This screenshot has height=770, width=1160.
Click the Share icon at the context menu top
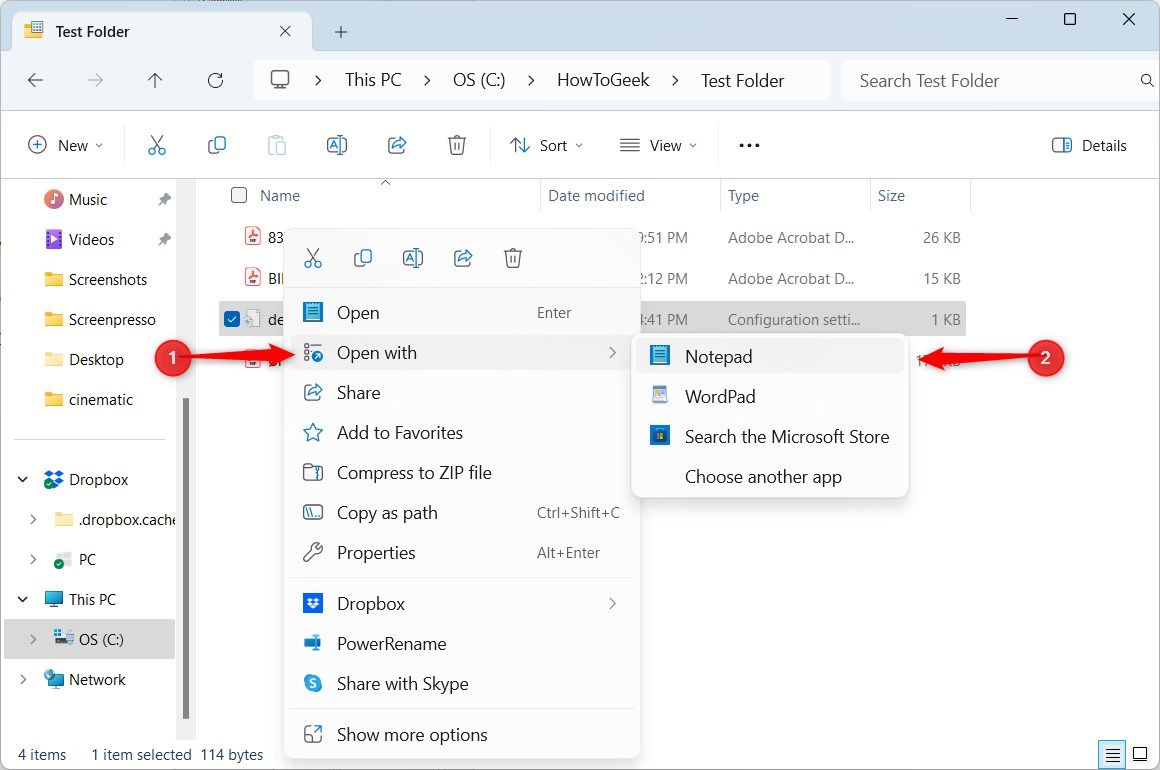tap(463, 258)
